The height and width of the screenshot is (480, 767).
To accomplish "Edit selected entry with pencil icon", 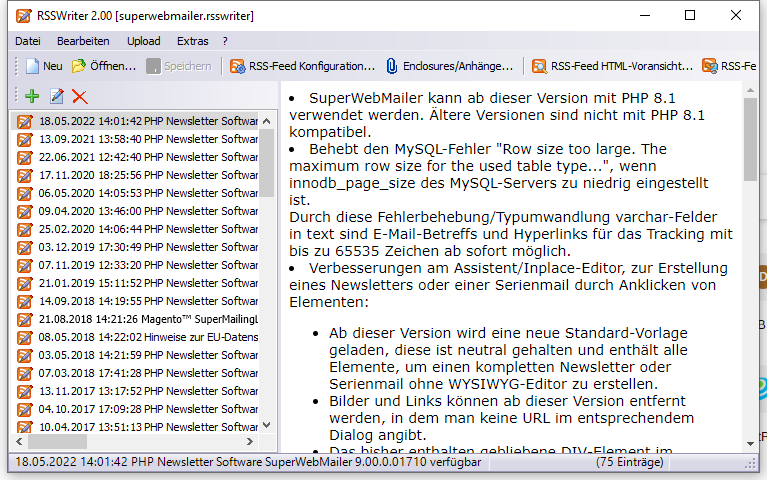I will [57, 96].
